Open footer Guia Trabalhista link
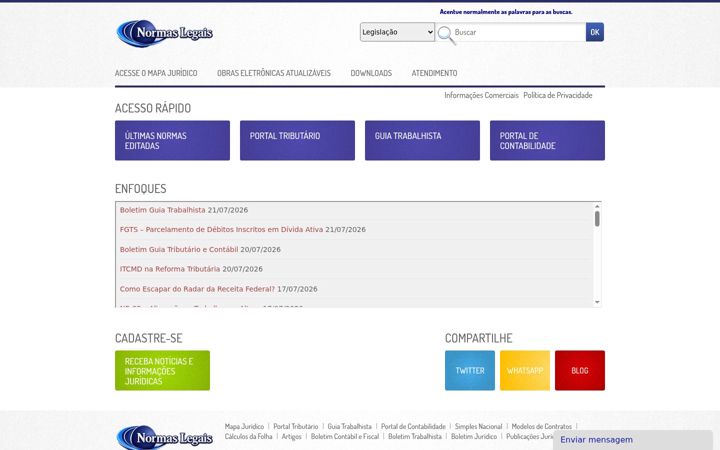This screenshot has height=450, width=720. (x=349, y=427)
